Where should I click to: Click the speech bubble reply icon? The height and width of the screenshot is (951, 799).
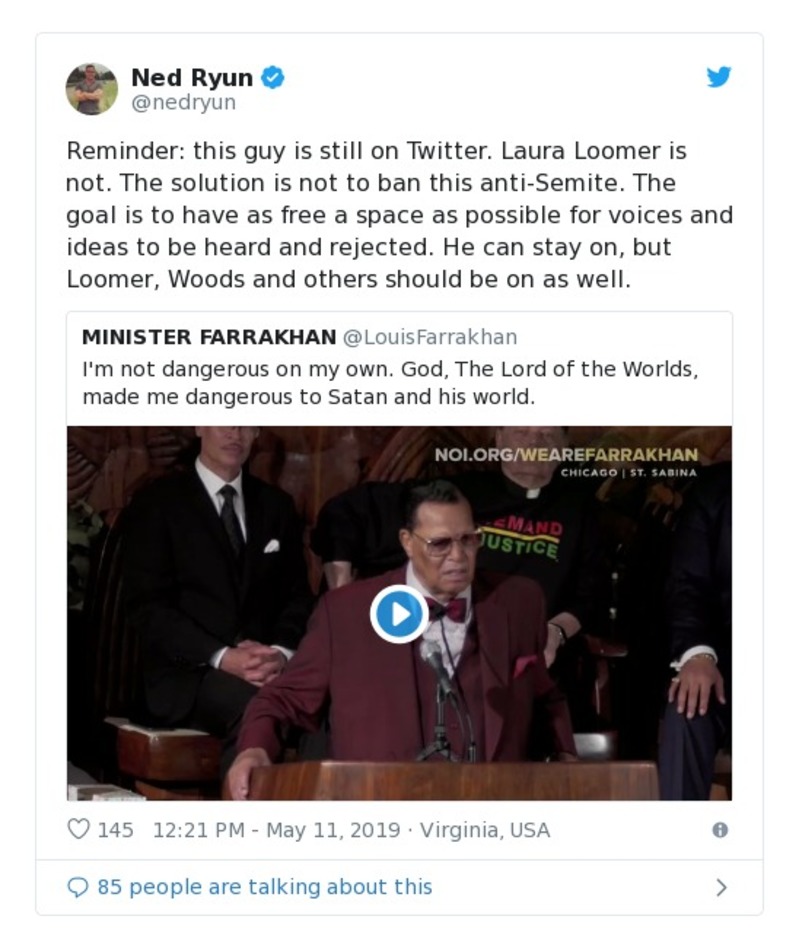(78, 887)
